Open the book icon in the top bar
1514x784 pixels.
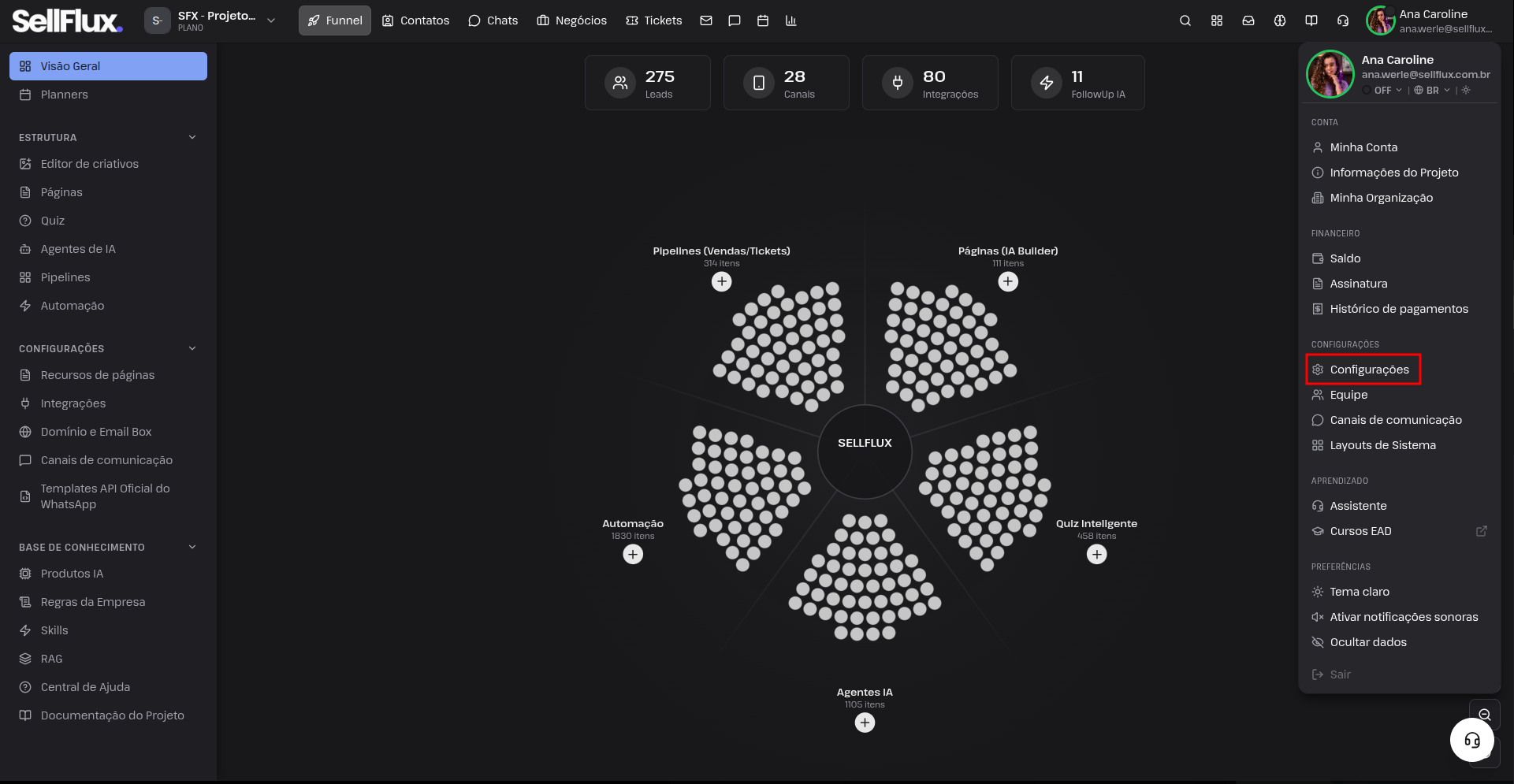click(1311, 20)
